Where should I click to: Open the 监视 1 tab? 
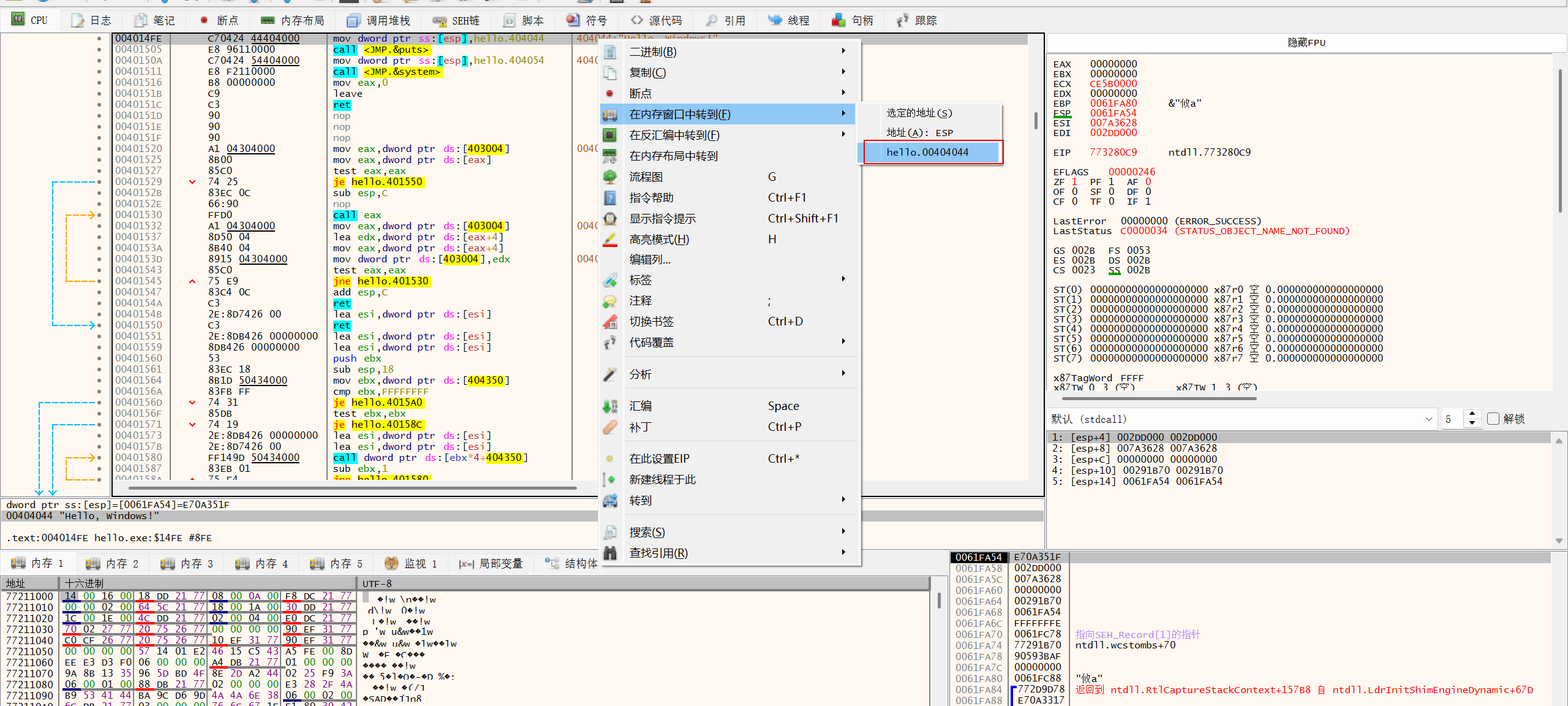411,563
